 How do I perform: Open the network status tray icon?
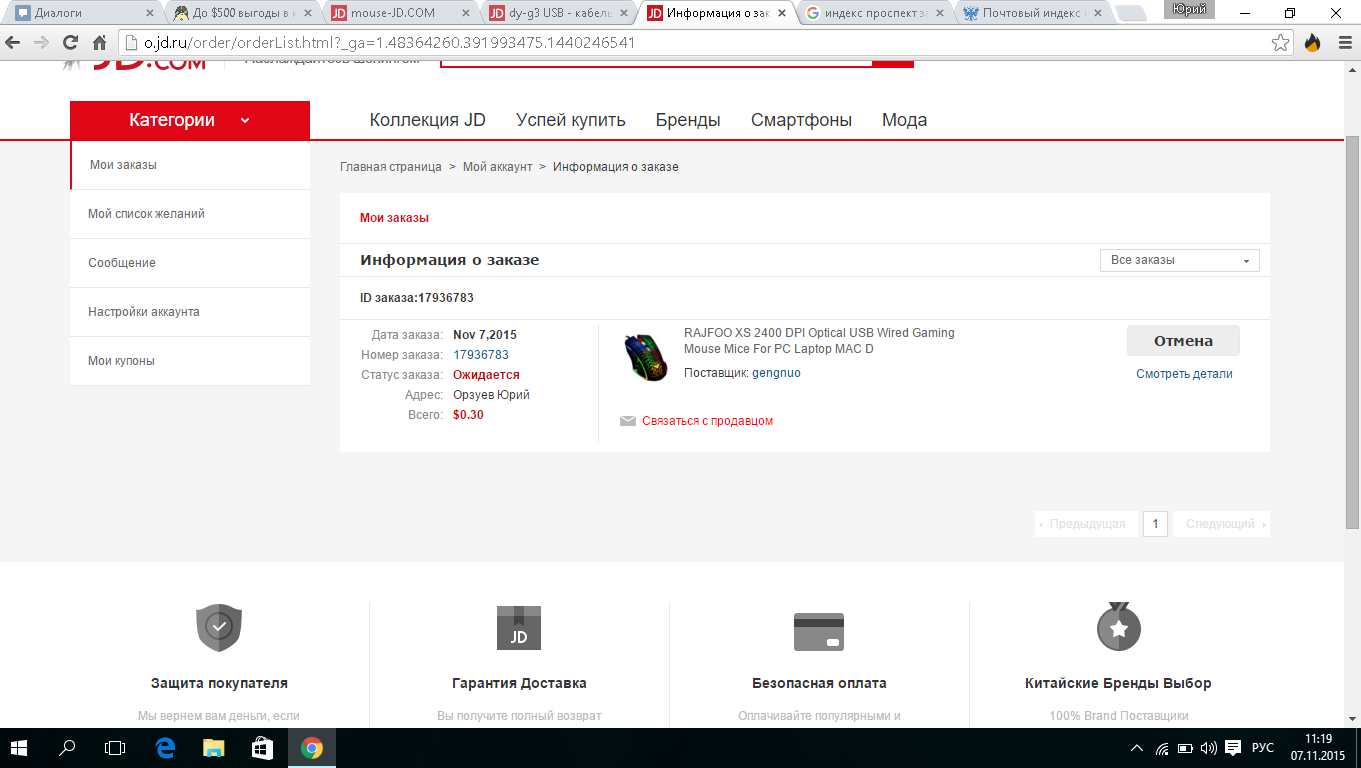1162,748
